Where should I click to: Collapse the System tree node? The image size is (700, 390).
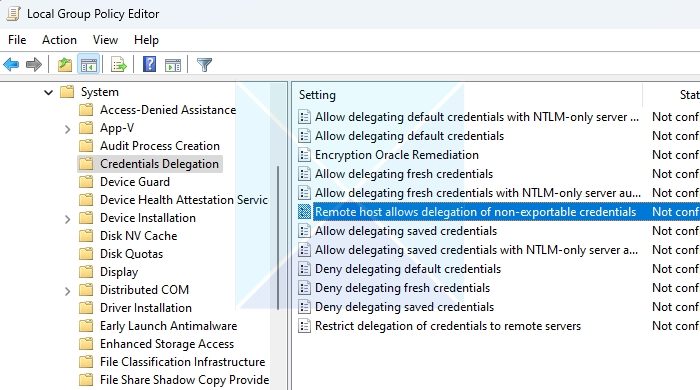[x=48, y=92]
